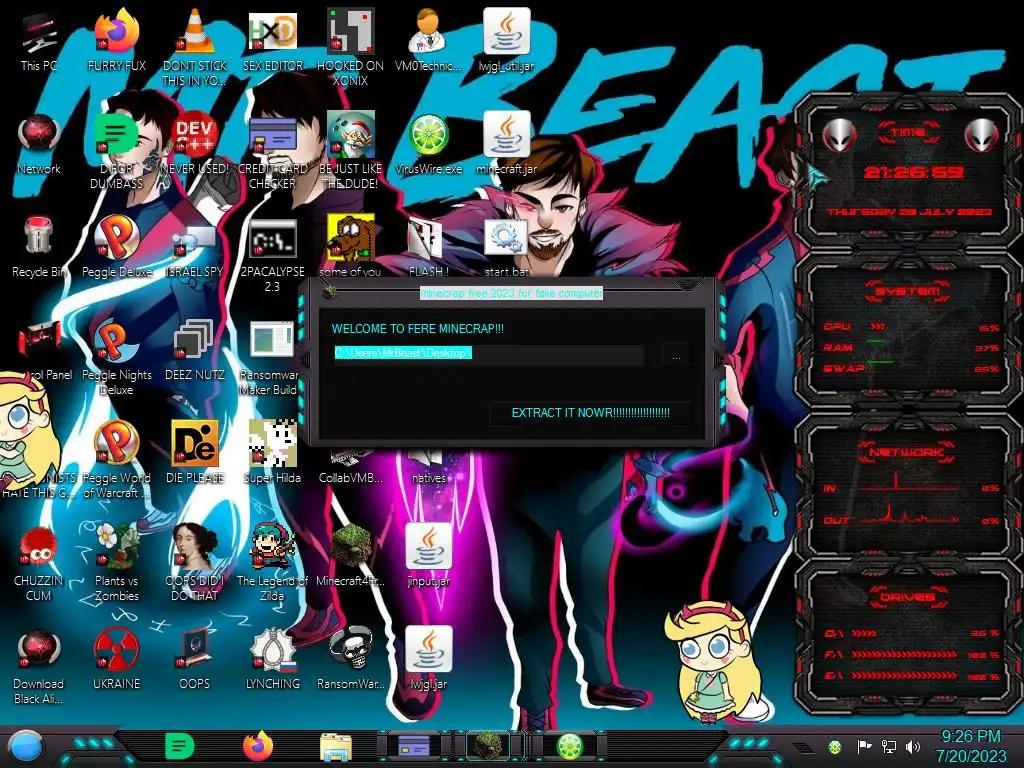1024x768 pixels.
Task: Click the SYSTEM widget header
Action: (908, 291)
